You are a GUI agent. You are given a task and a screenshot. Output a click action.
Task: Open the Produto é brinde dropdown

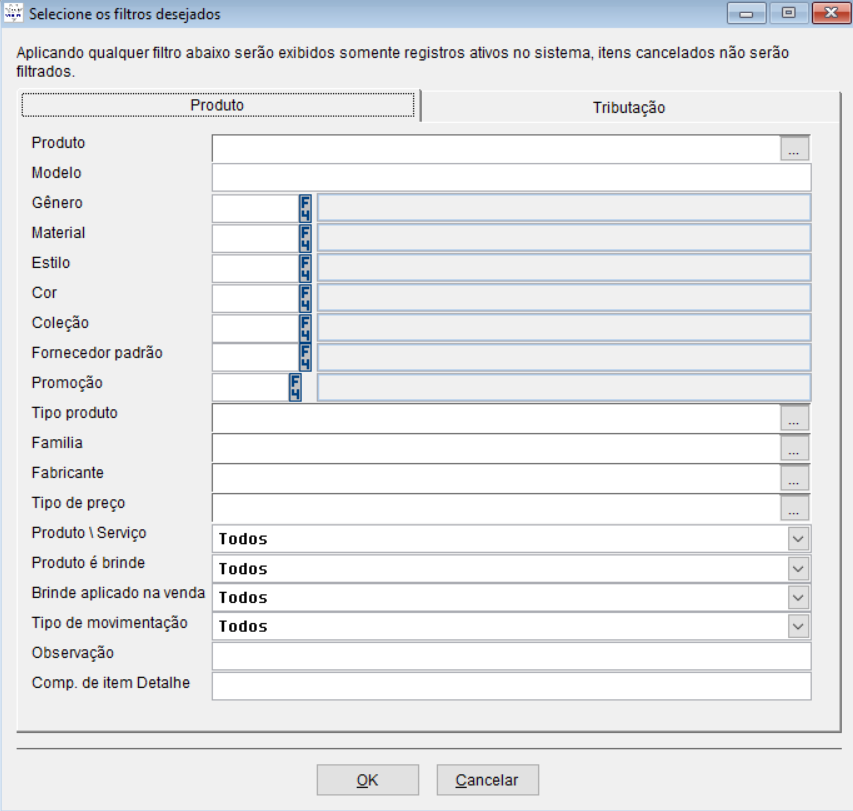(798, 569)
